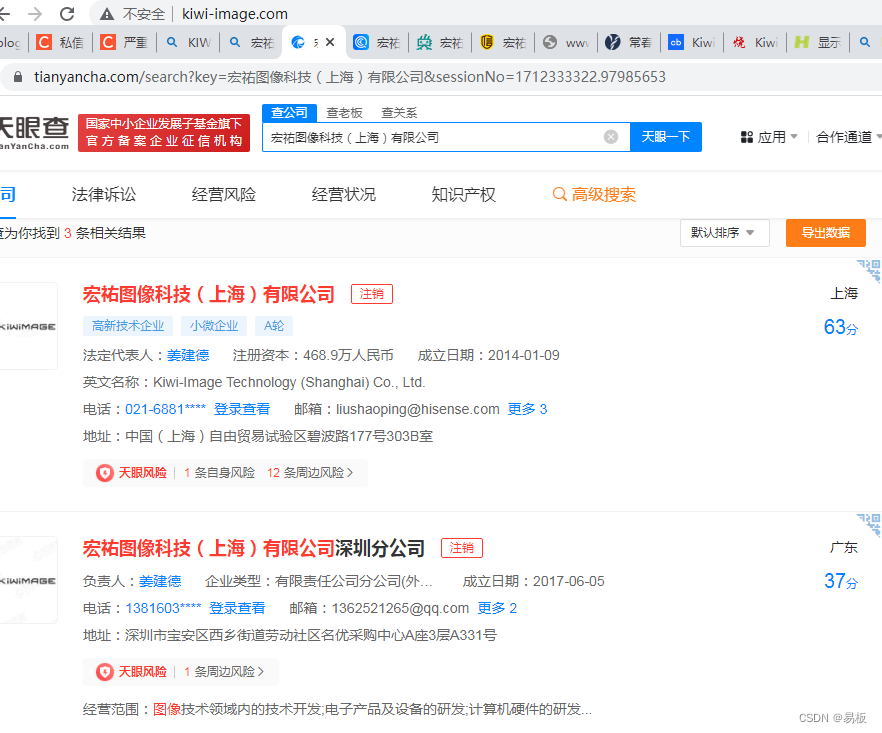Image resolution: width=882 pixels, height=733 pixels.
Task: Click the email 1362521265@qq.com
Action: pyautogui.click(x=400, y=609)
